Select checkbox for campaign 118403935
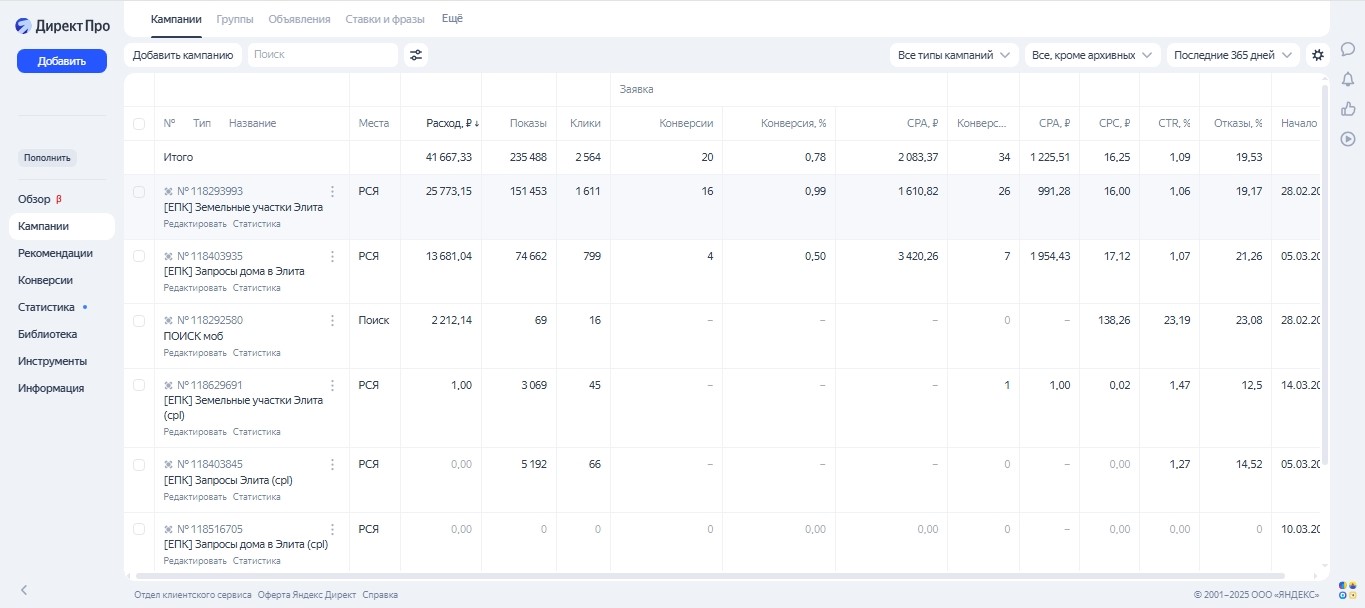Screen dimensions: 1365x608 click(x=139, y=256)
